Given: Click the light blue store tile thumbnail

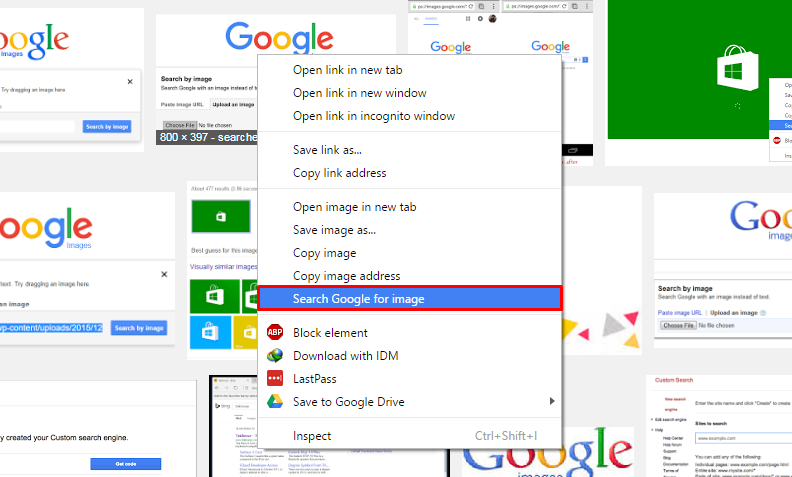Looking at the screenshot, I should (211, 332).
